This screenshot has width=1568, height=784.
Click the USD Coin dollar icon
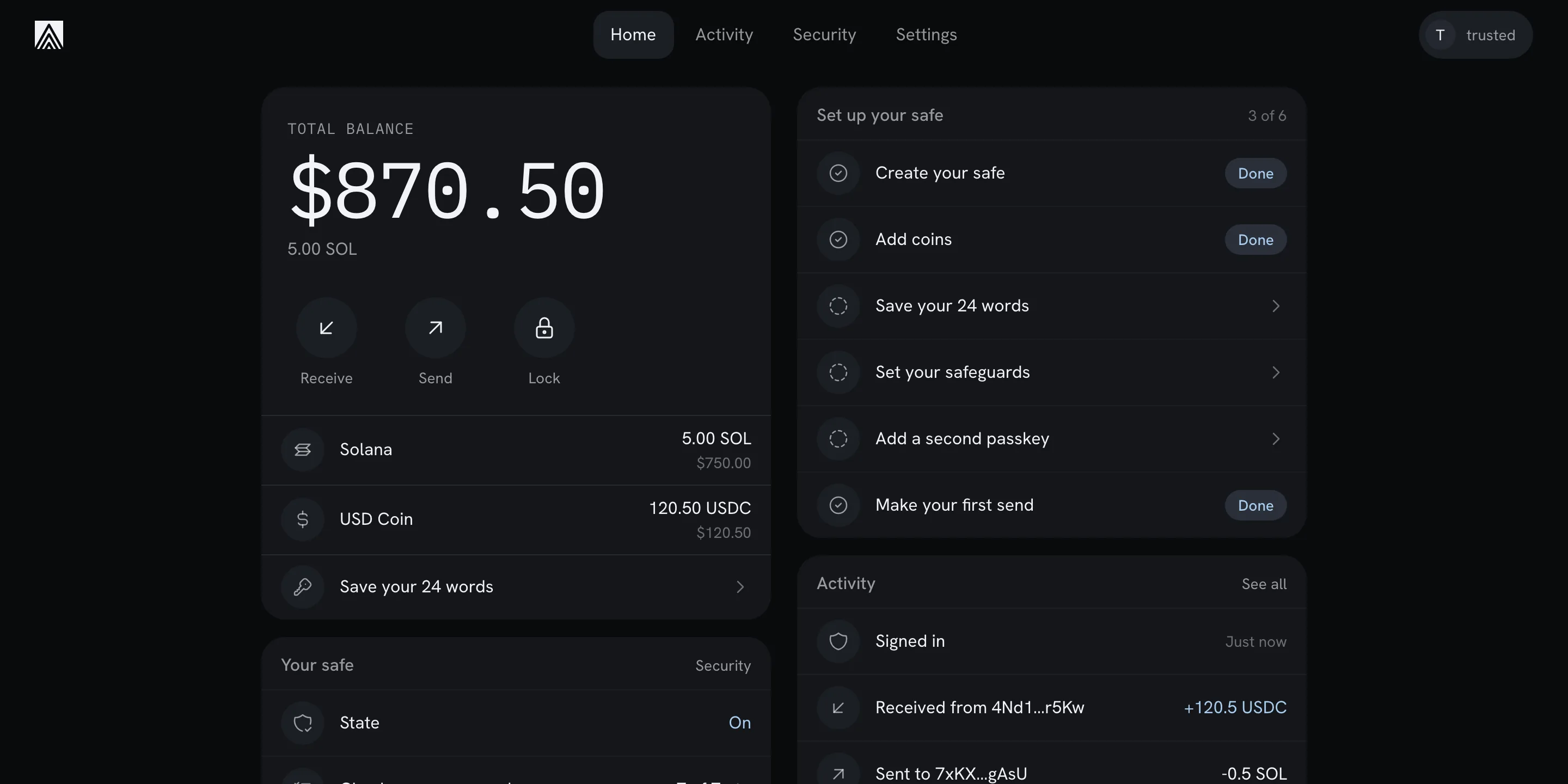[303, 519]
